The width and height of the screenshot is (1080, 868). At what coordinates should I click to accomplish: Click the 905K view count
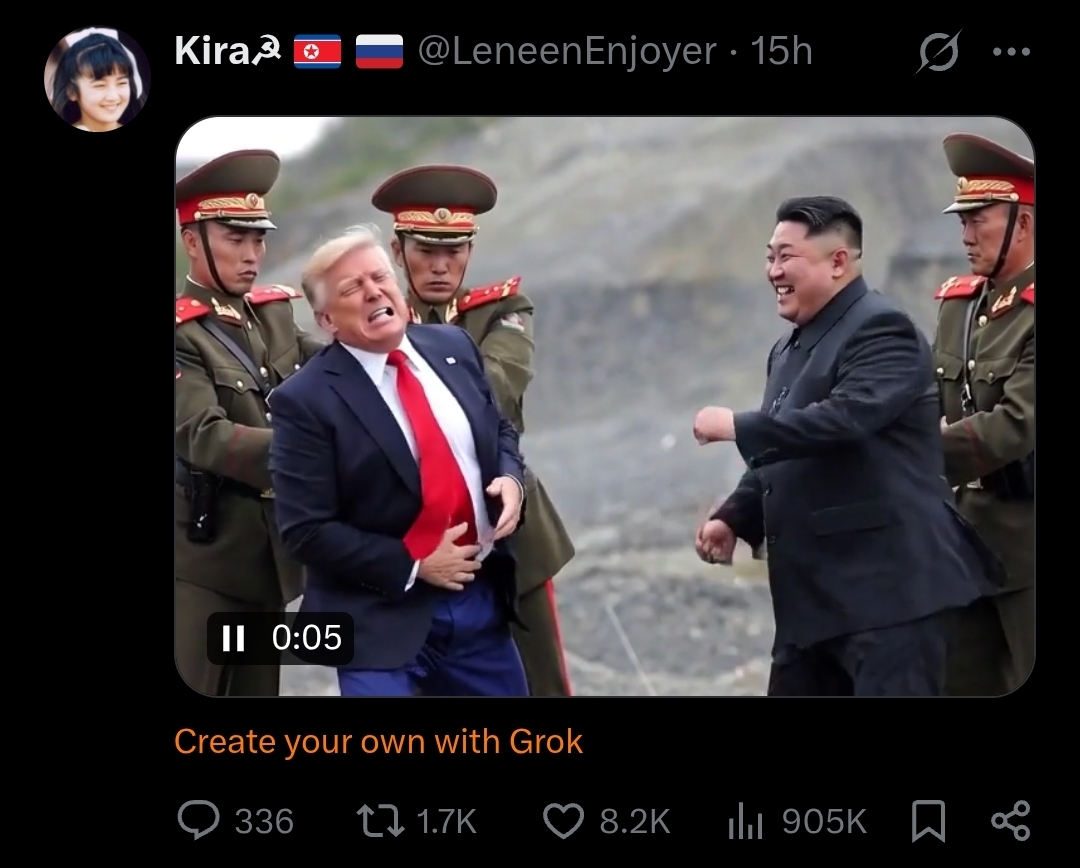click(824, 821)
